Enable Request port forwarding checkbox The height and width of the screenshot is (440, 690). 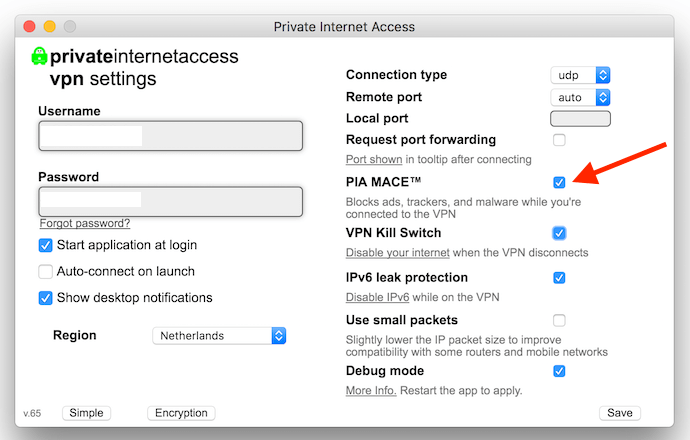(x=559, y=140)
